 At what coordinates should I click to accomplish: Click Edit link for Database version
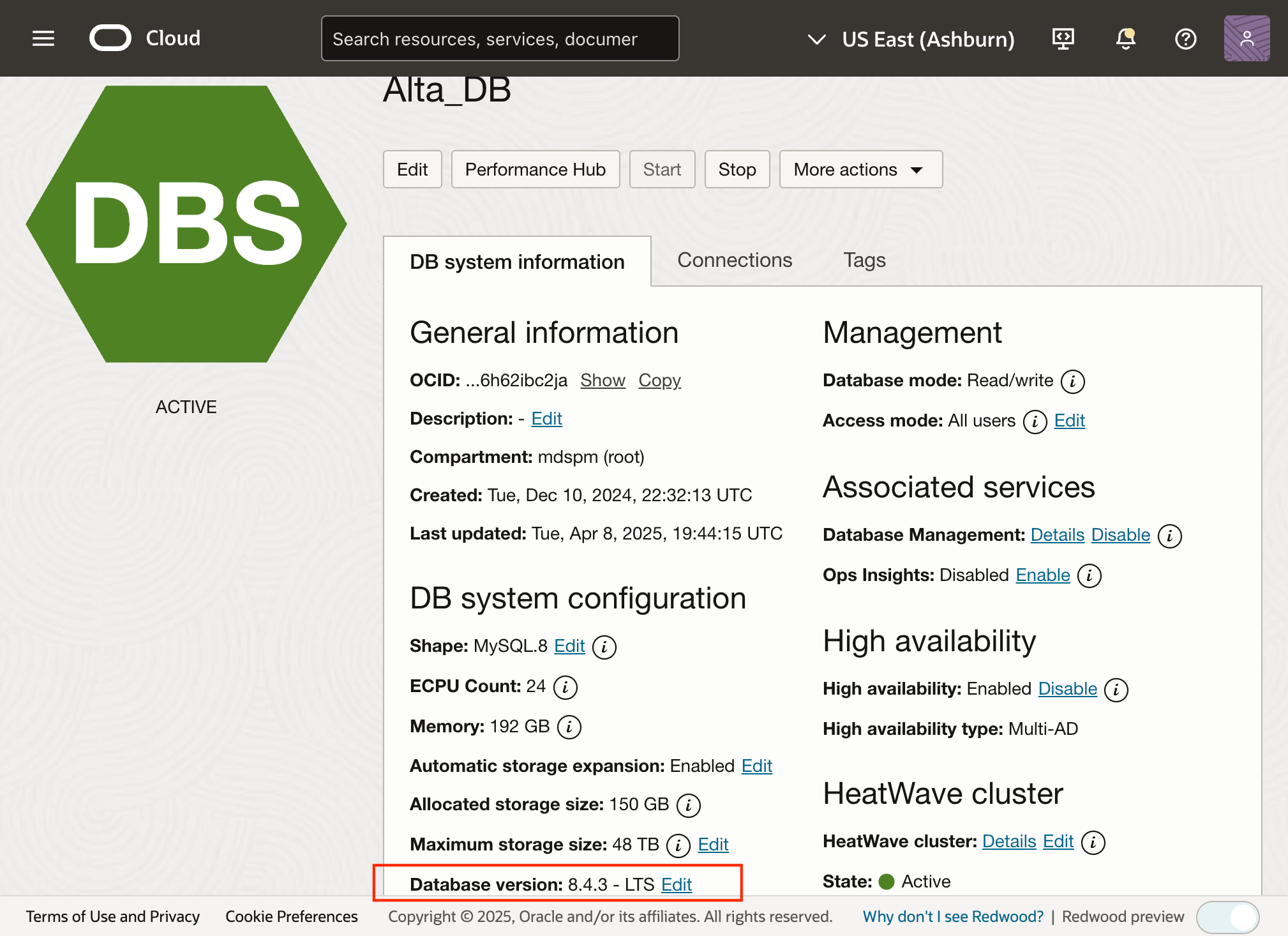677,884
